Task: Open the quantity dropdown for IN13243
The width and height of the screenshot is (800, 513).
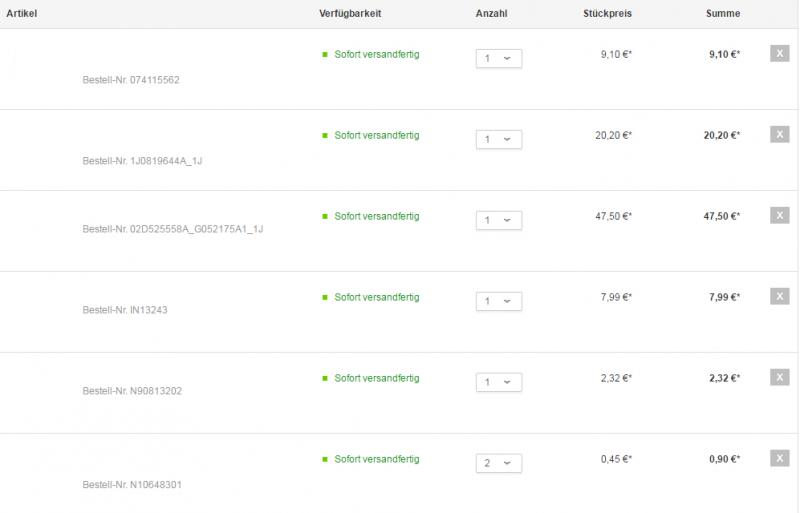Action: (x=498, y=302)
